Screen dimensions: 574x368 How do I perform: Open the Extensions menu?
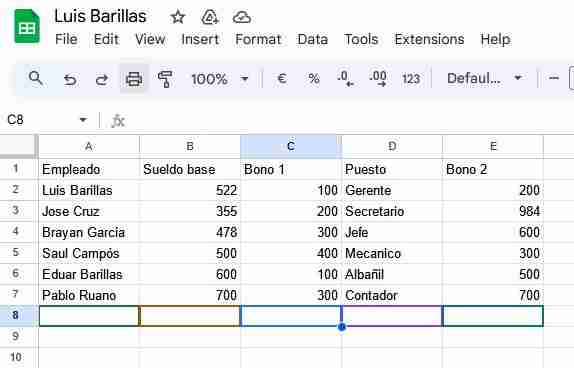(429, 39)
